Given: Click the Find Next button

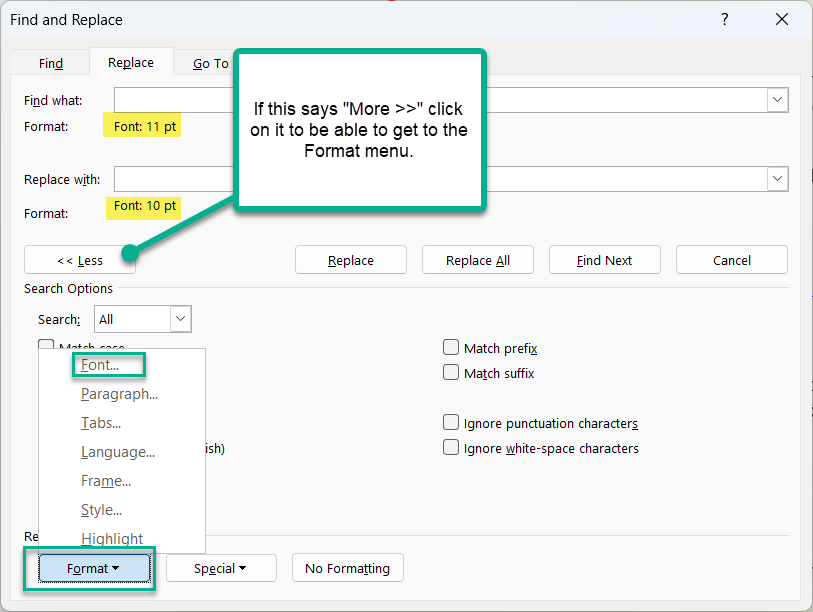Looking at the screenshot, I should click(605, 260).
